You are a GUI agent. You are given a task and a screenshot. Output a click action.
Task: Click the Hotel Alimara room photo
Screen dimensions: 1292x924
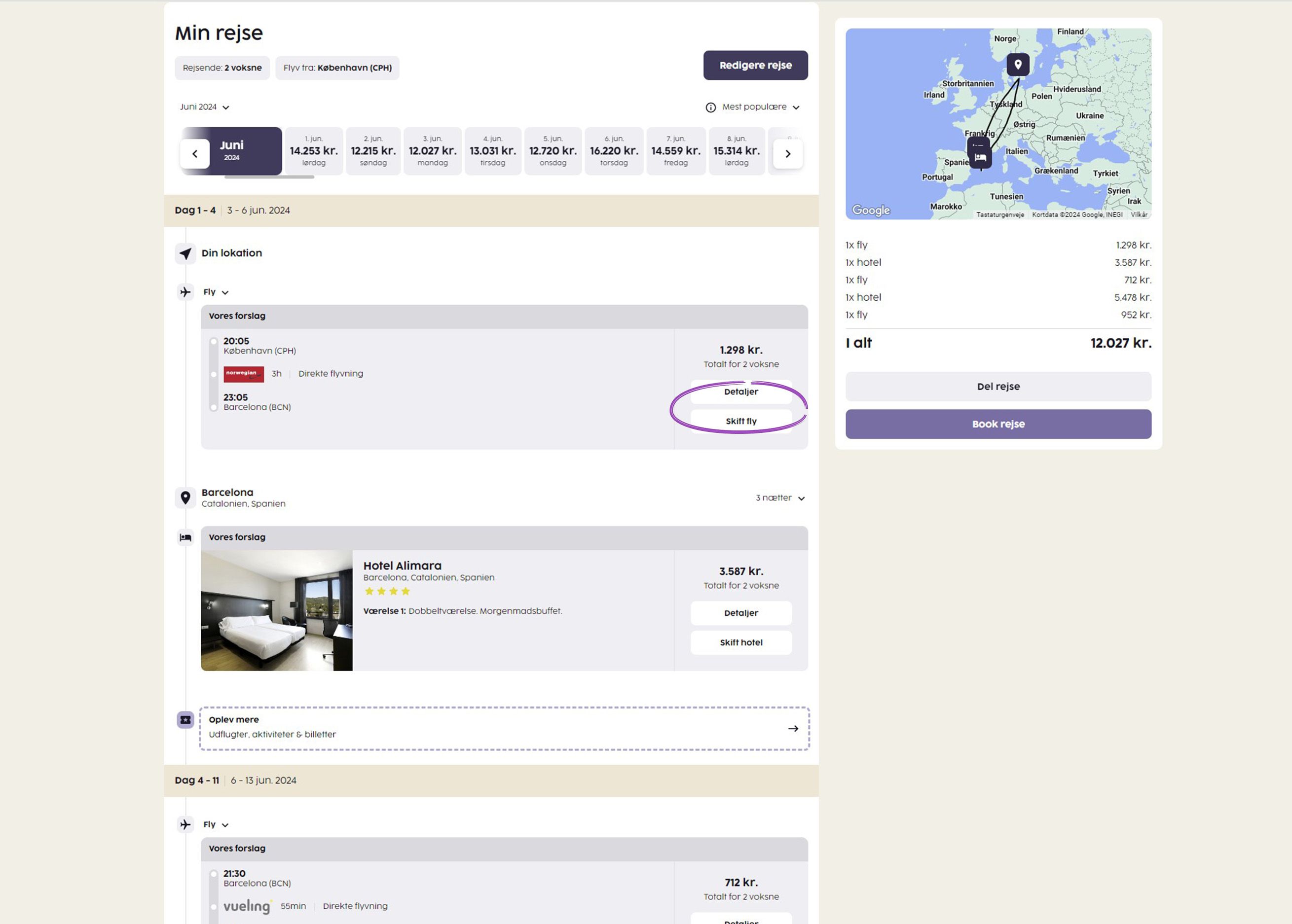pyautogui.click(x=277, y=610)
